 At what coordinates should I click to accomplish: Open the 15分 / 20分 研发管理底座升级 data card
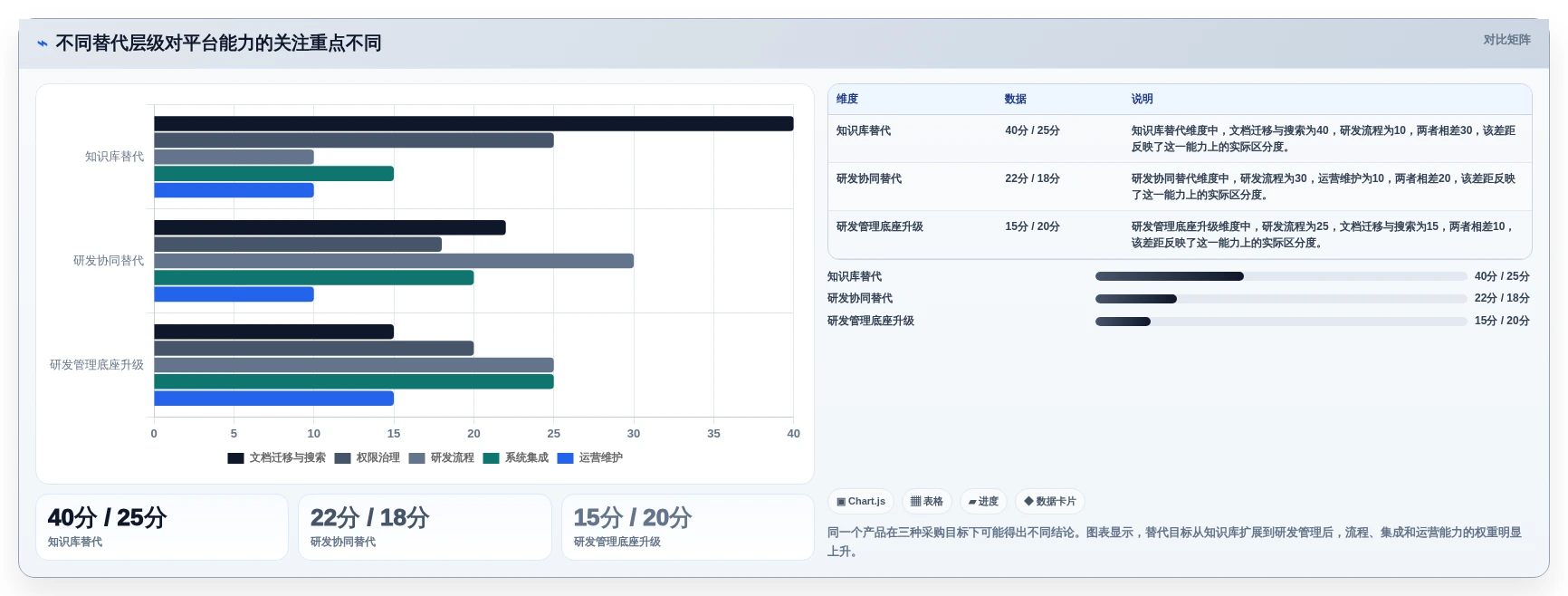688,527
